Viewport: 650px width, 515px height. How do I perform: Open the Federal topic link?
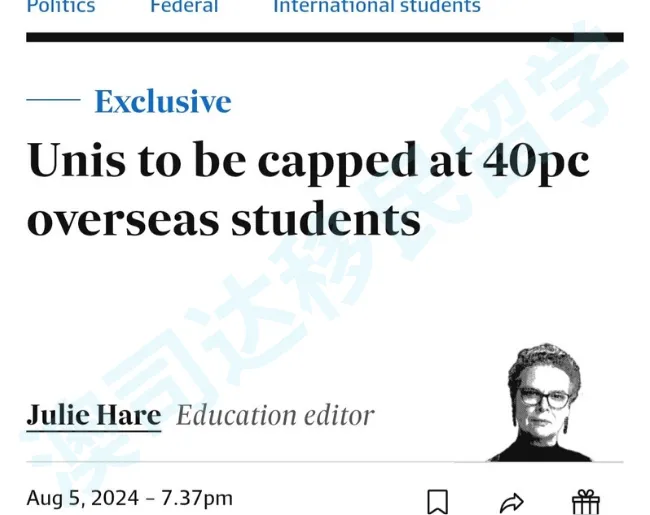[183, 7]
